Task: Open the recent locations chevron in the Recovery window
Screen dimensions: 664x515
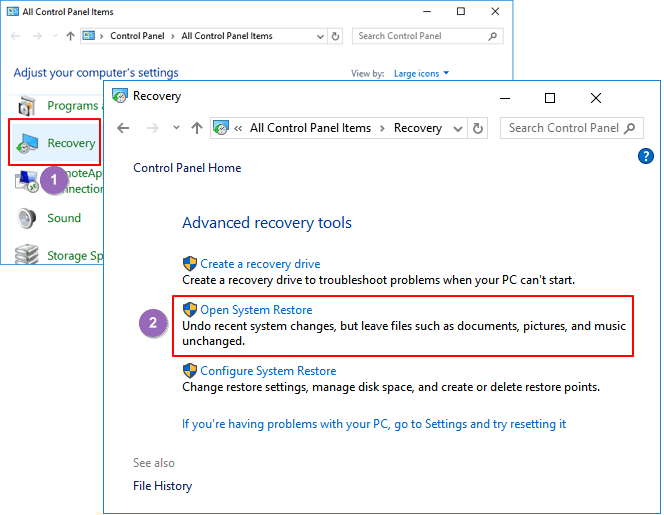Action: click(176, 128)
